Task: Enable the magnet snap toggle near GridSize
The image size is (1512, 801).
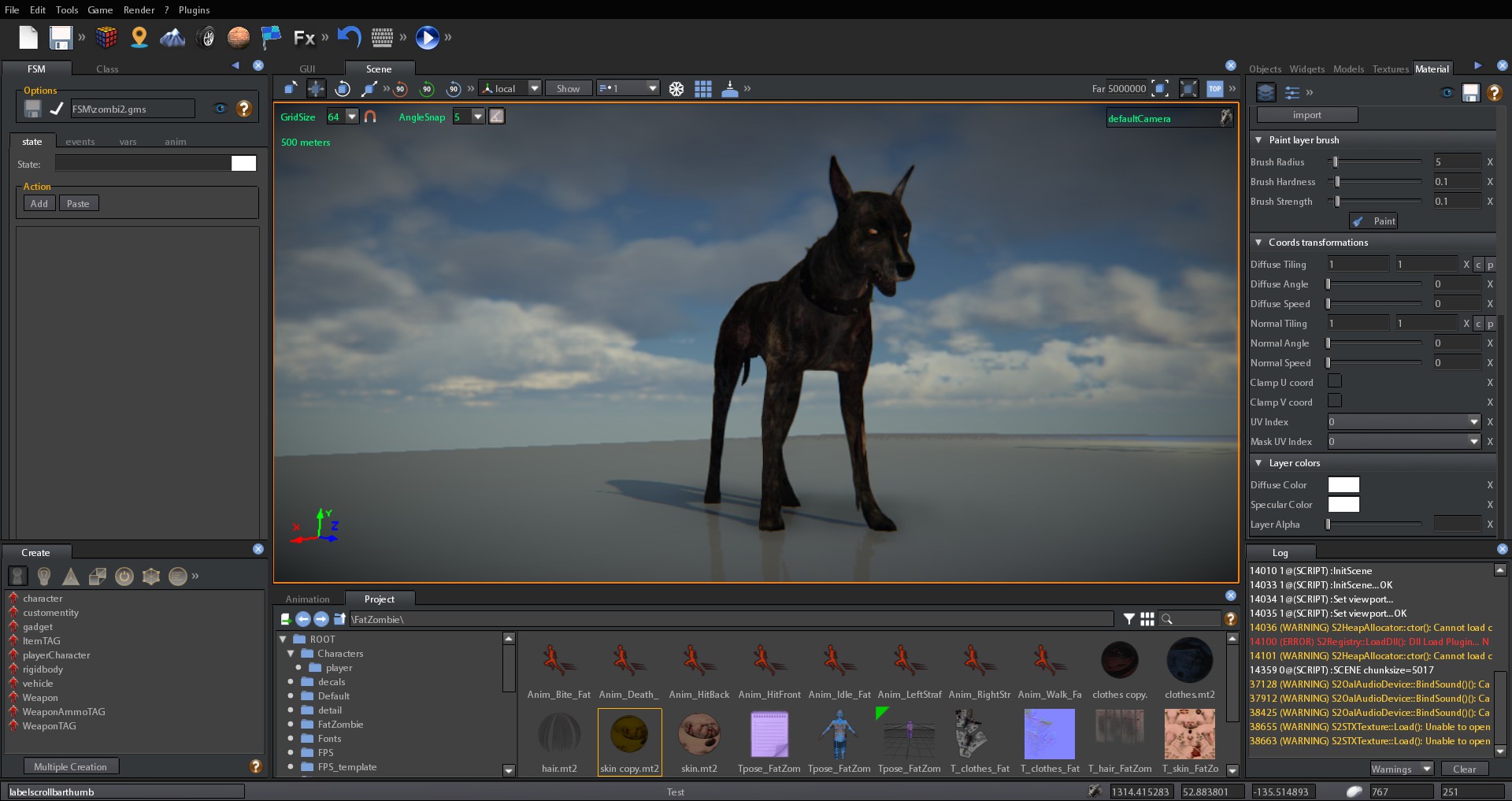Action: 371,117
